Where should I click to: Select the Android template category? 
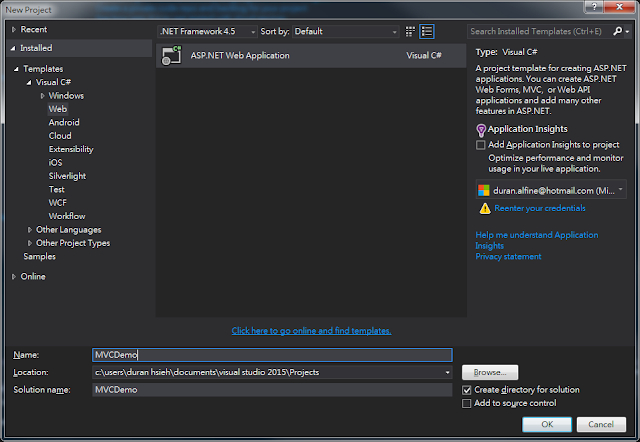point(64,122)
